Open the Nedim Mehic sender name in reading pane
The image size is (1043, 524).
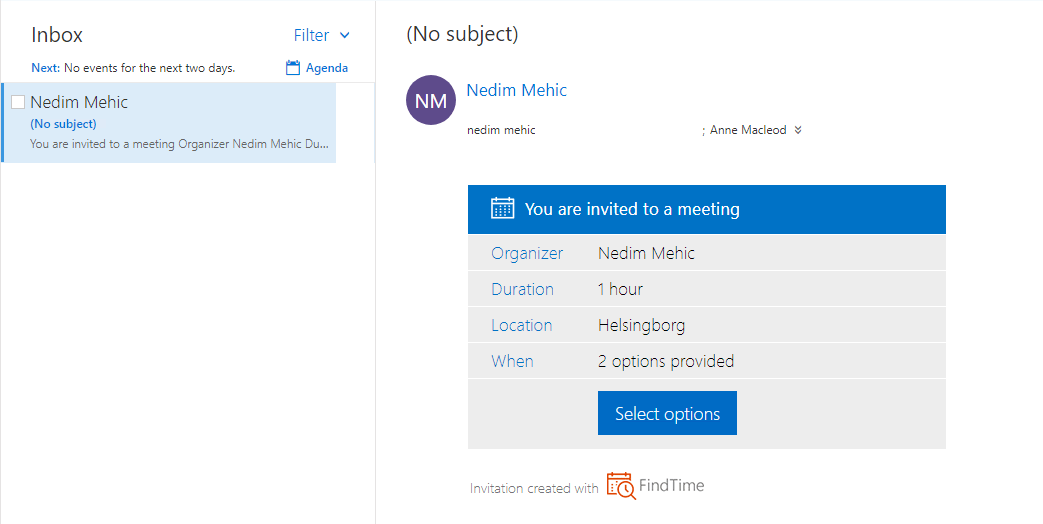[x=516, y=90]
